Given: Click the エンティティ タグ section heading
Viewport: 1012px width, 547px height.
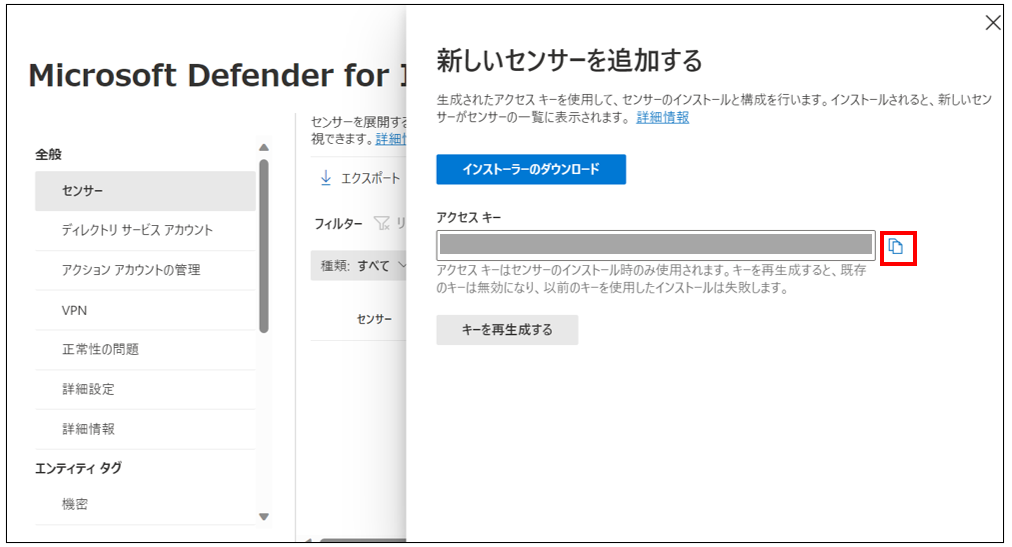Looking at the screenshot, I should click(x=78, y=468).
